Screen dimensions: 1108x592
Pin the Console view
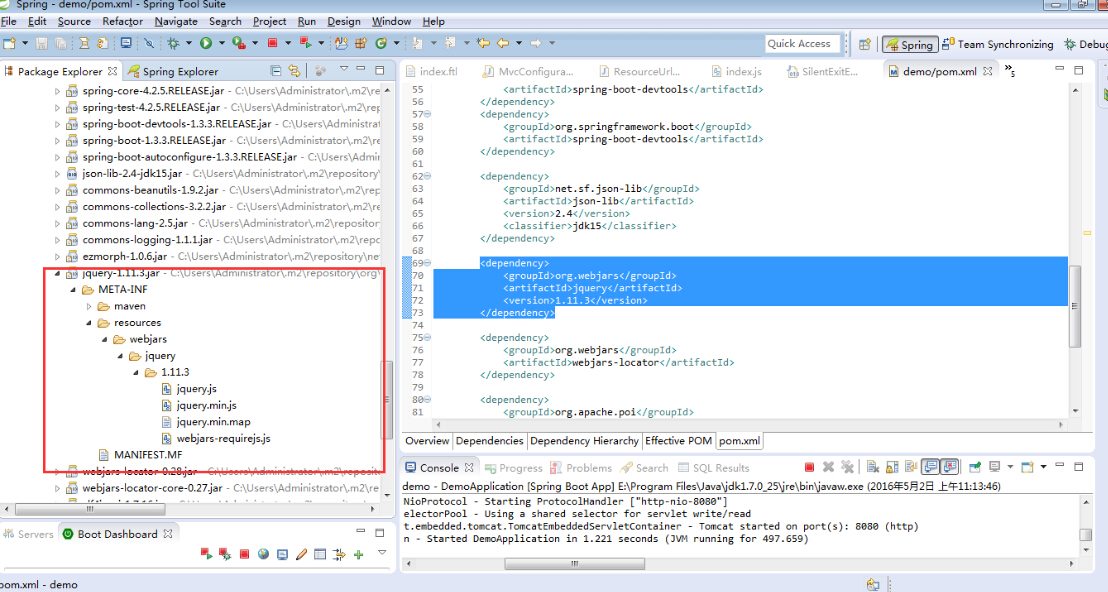click(975, 467)
